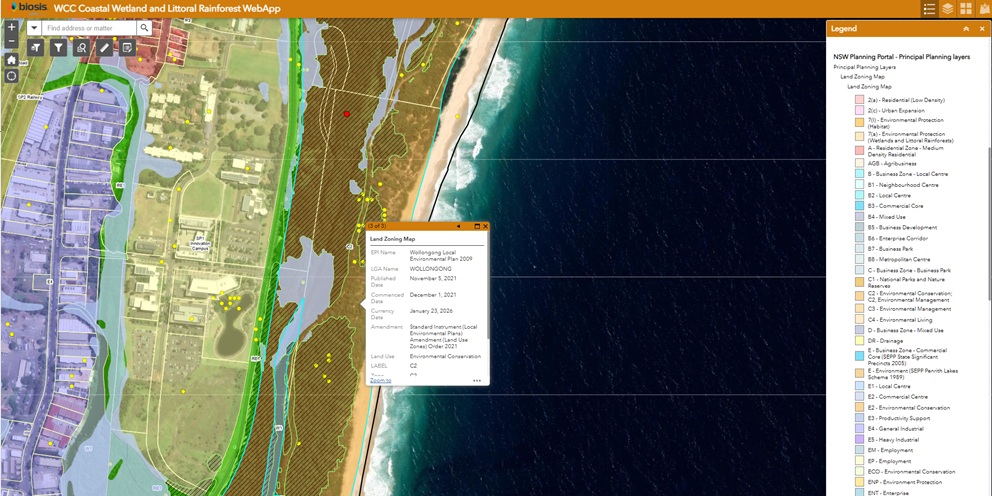Click the popup title 'Land Zoning Map'

(392, 239)
